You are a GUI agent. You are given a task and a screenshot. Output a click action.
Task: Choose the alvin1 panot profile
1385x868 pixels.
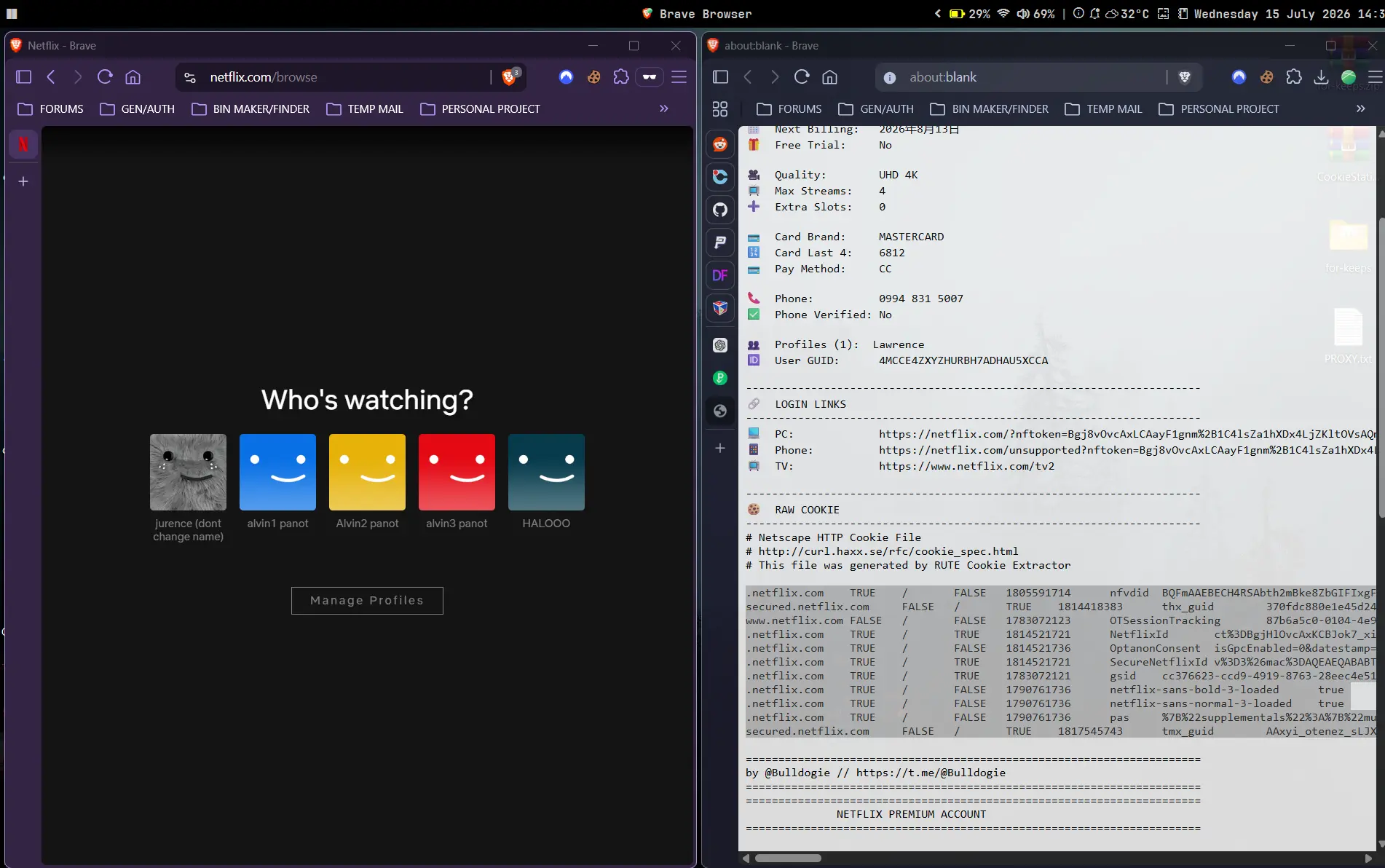[x=277, y=472]
